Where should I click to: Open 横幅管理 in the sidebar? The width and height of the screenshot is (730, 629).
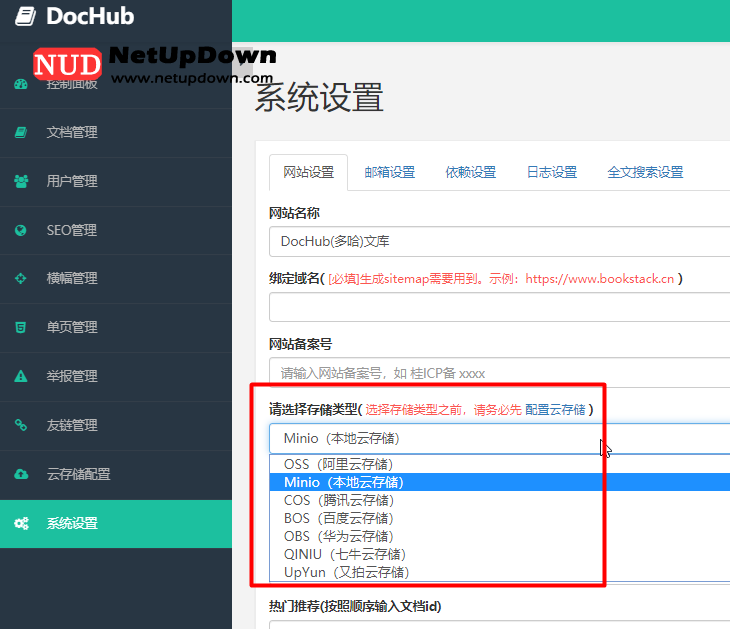(116, 279)
